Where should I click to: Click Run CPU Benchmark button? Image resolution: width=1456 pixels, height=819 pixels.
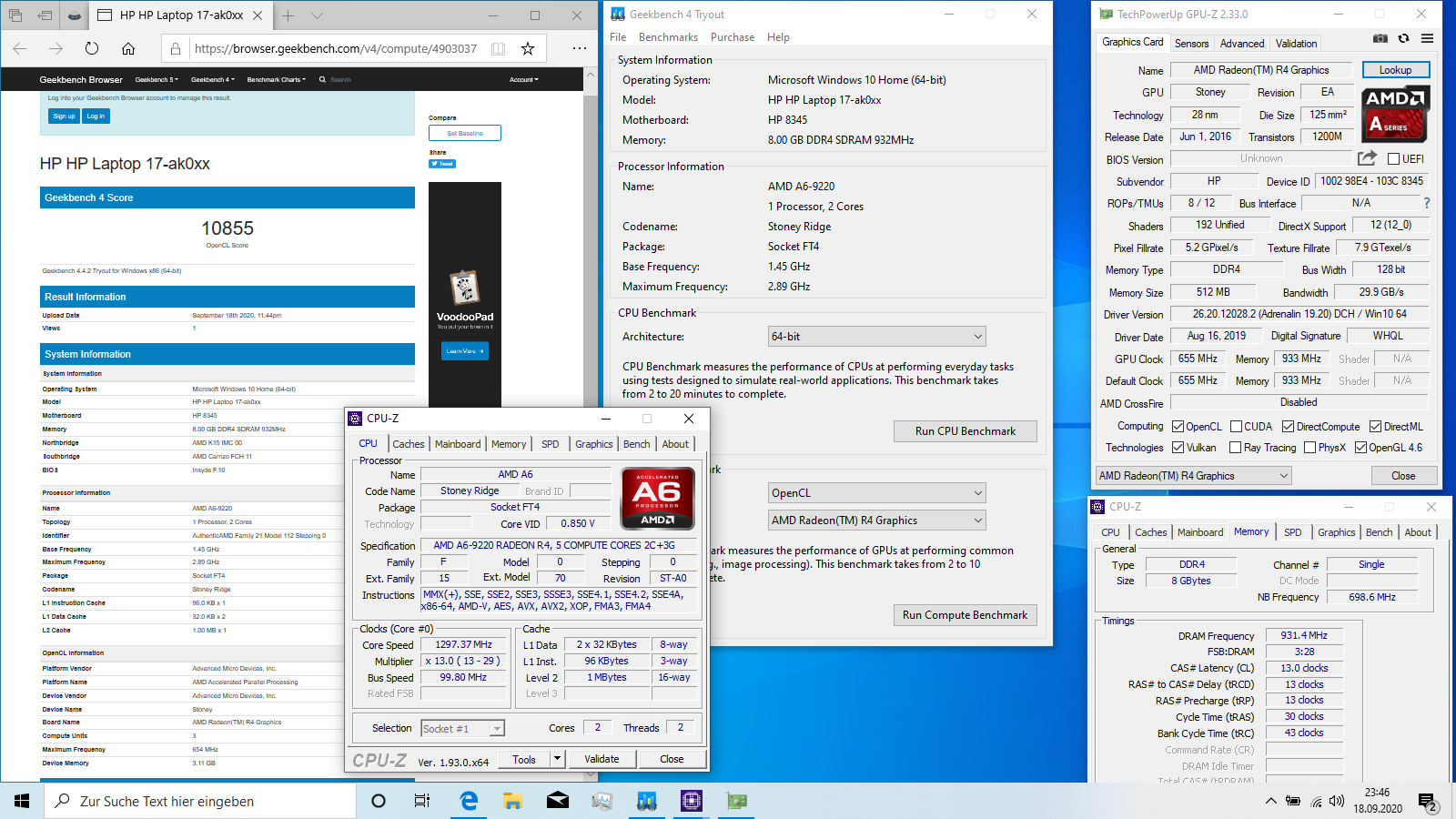965,431
